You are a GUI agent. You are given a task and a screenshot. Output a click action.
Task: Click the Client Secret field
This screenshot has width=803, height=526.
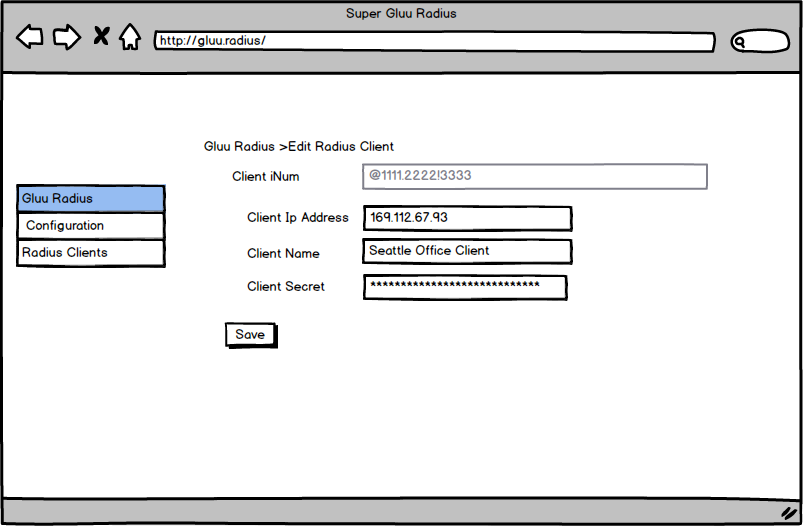coord(465,287)
